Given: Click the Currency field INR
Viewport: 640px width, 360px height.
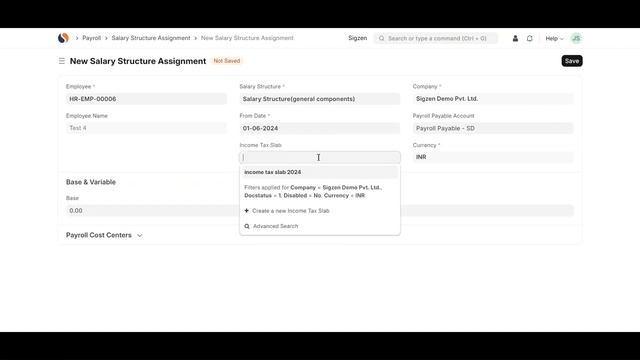Looking at the screenshot, I should [493, 157].
